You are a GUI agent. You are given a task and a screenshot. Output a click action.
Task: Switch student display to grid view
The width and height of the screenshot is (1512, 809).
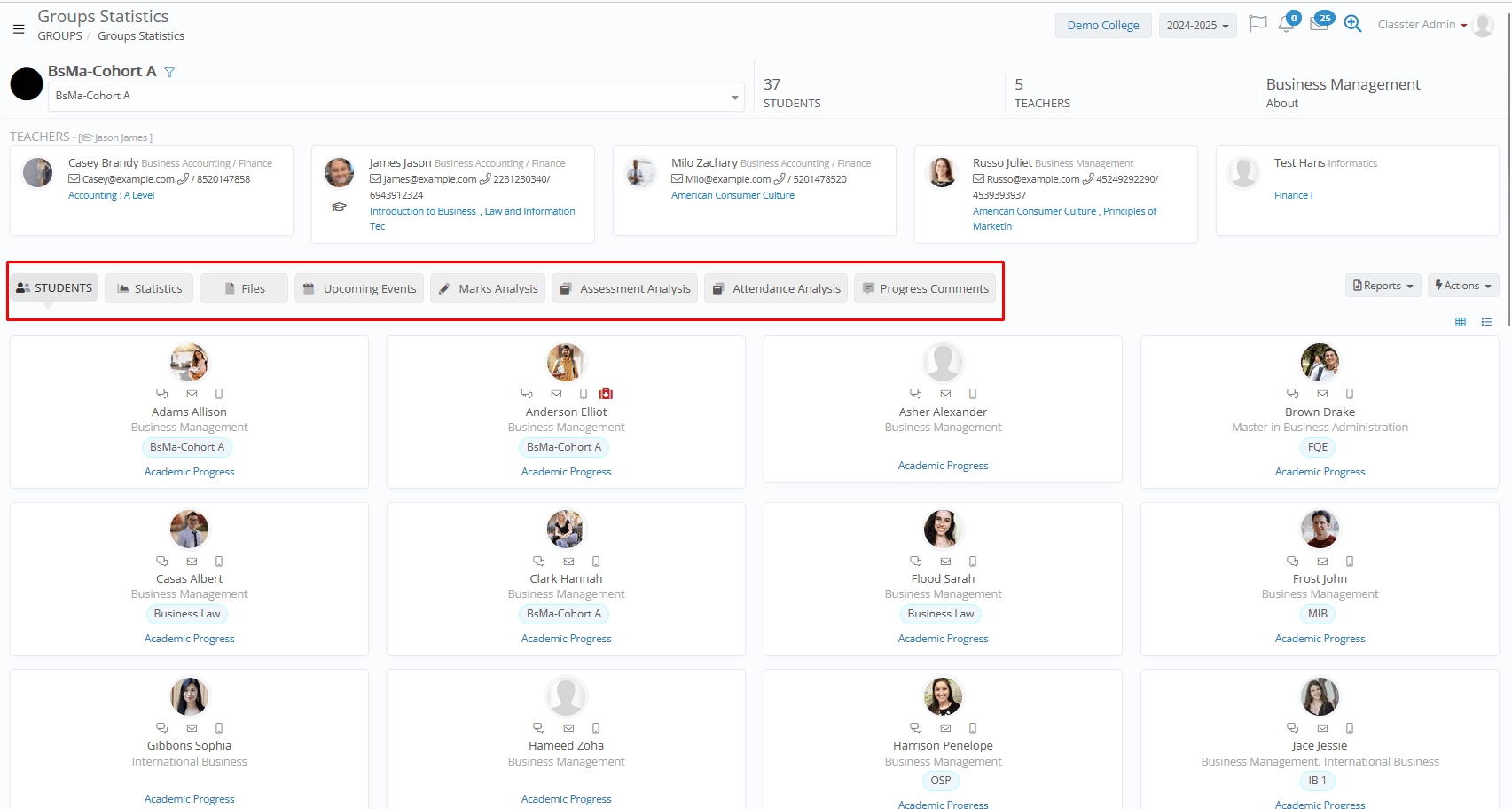tap(1461, 322)
